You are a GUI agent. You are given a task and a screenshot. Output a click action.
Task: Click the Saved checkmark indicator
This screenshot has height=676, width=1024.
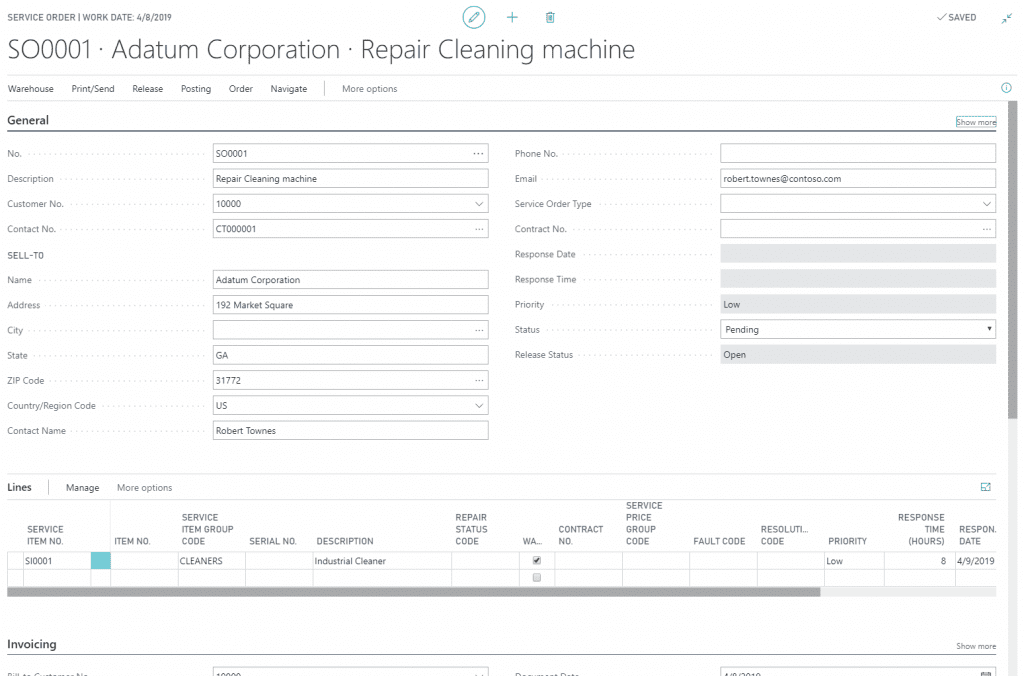click(x=953, y=17)
